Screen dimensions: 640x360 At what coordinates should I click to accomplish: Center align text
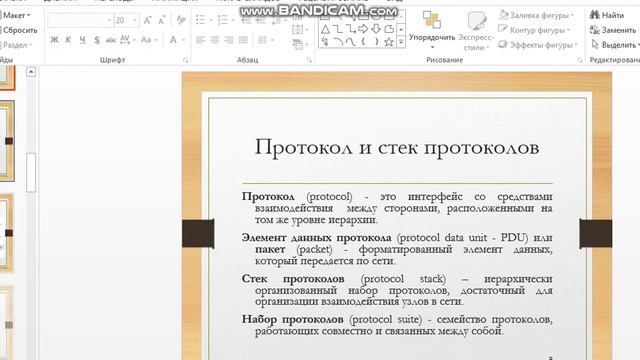[214, 40]
